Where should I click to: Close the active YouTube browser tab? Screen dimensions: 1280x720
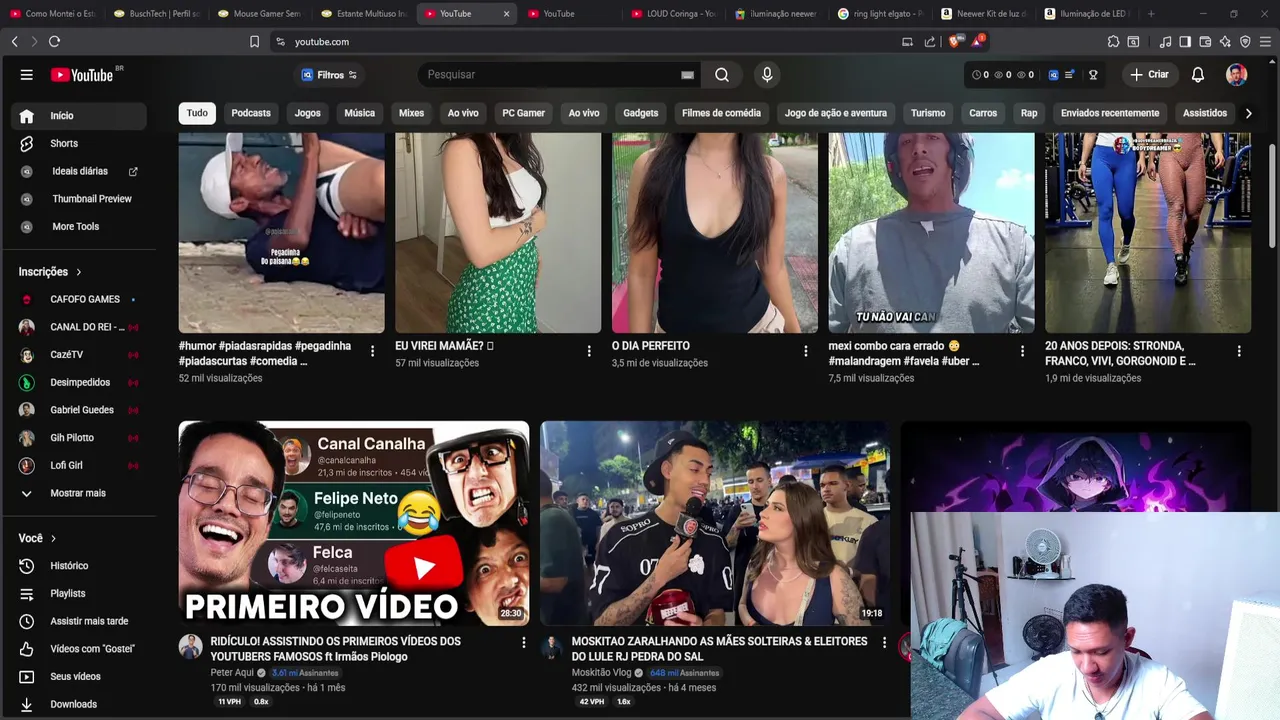point(506,14)
